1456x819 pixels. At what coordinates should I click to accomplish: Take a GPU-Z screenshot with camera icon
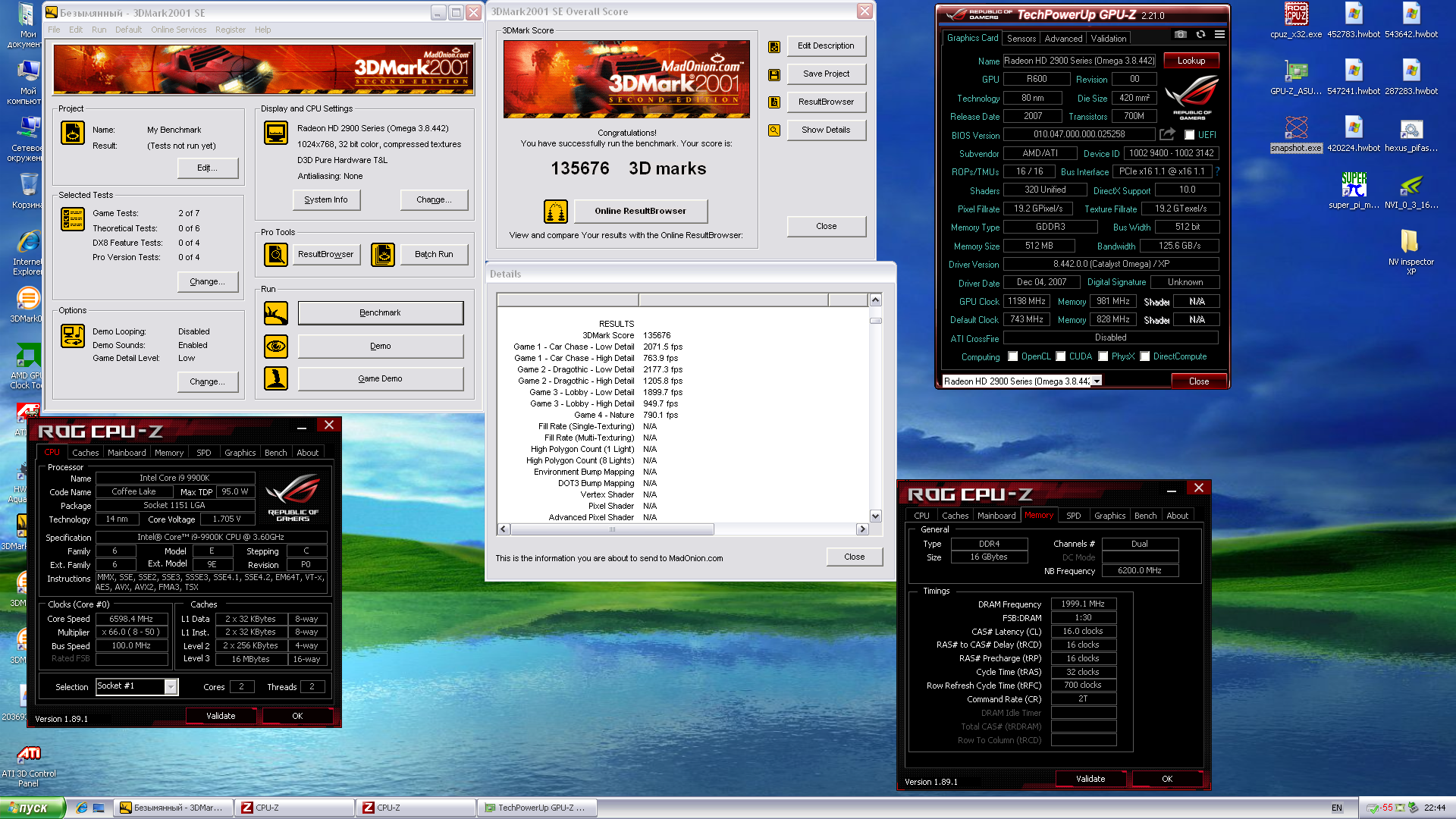pos(1181,35)
